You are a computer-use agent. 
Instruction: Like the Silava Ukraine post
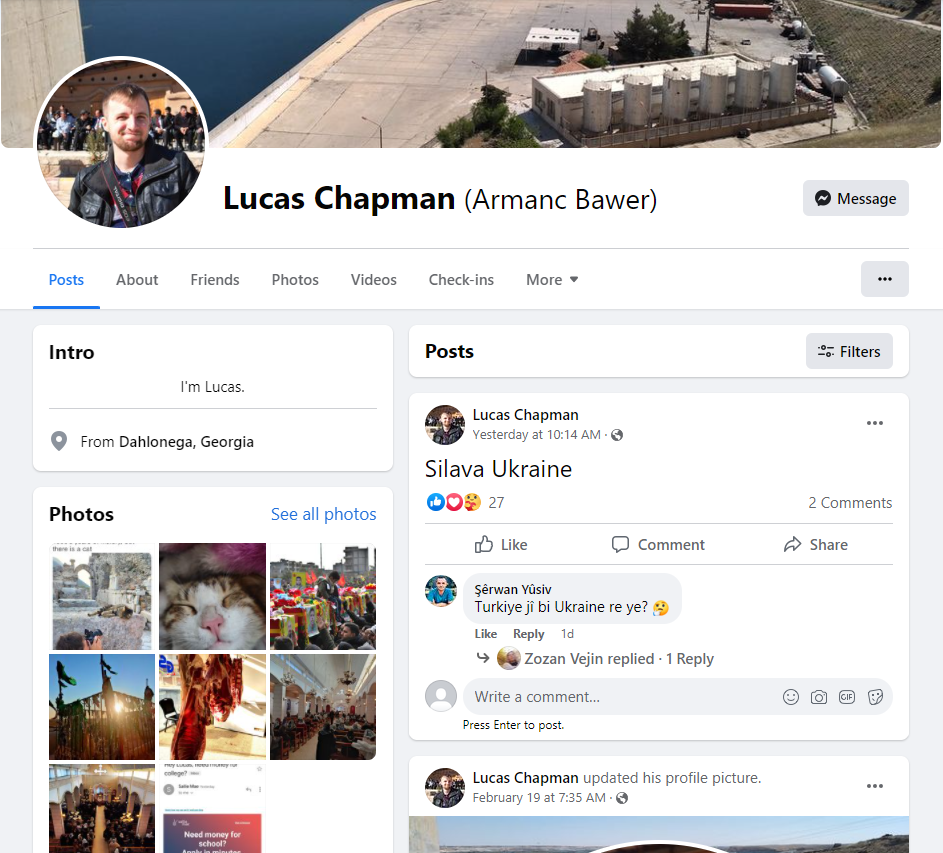[x=501, y=544]
